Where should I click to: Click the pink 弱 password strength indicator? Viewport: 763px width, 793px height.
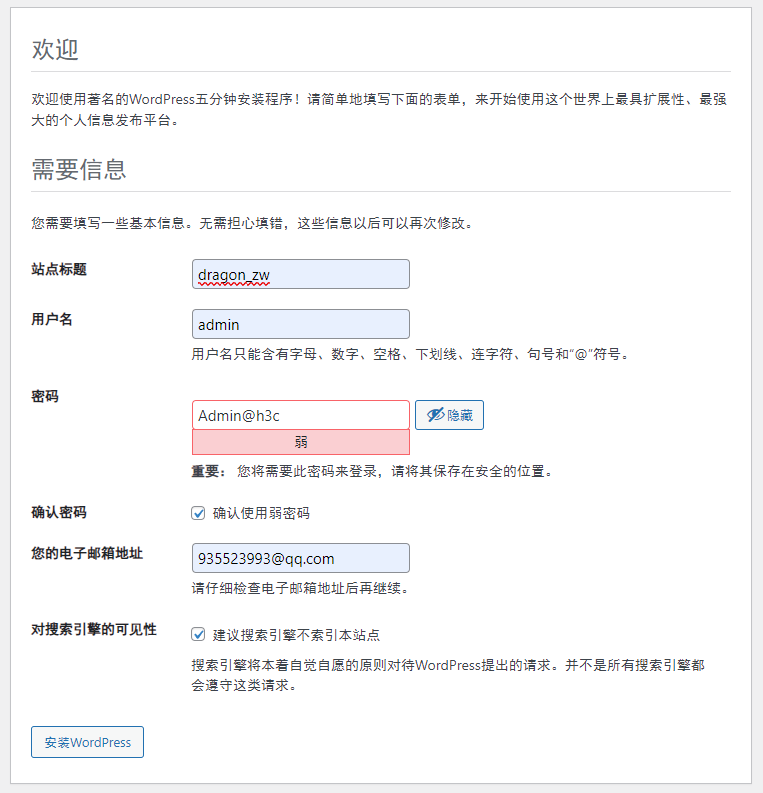(301, 443)
